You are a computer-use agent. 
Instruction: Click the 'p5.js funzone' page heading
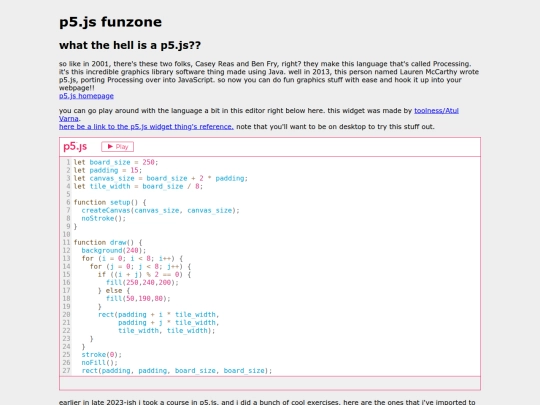click(110, 22)
